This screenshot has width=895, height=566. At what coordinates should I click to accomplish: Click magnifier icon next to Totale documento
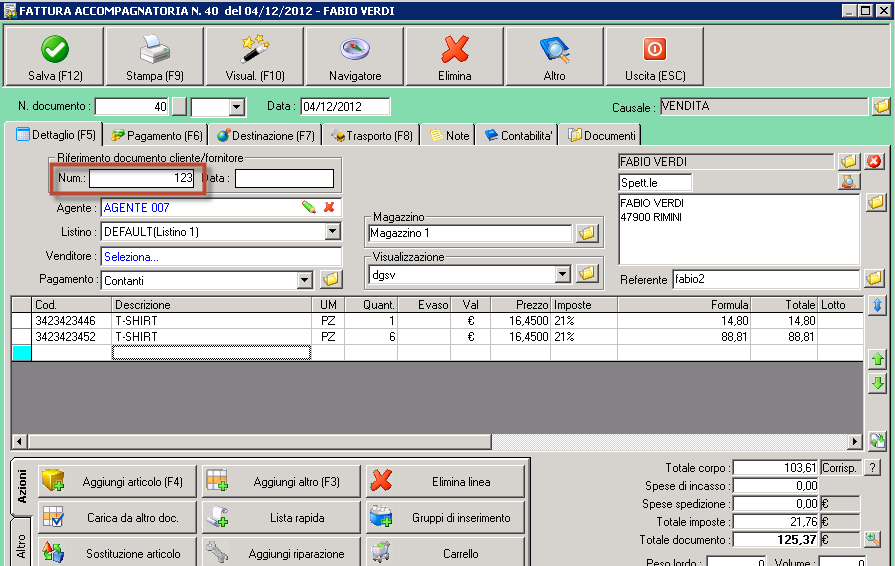872,539
